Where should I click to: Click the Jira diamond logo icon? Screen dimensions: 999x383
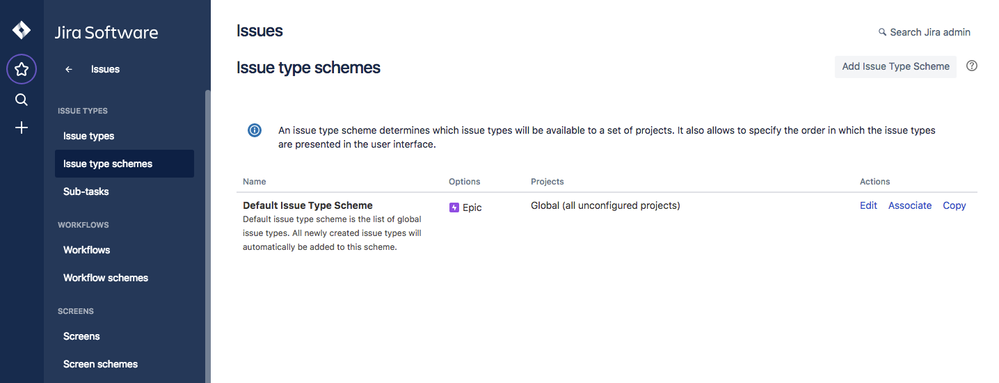(x=22, y=31)
